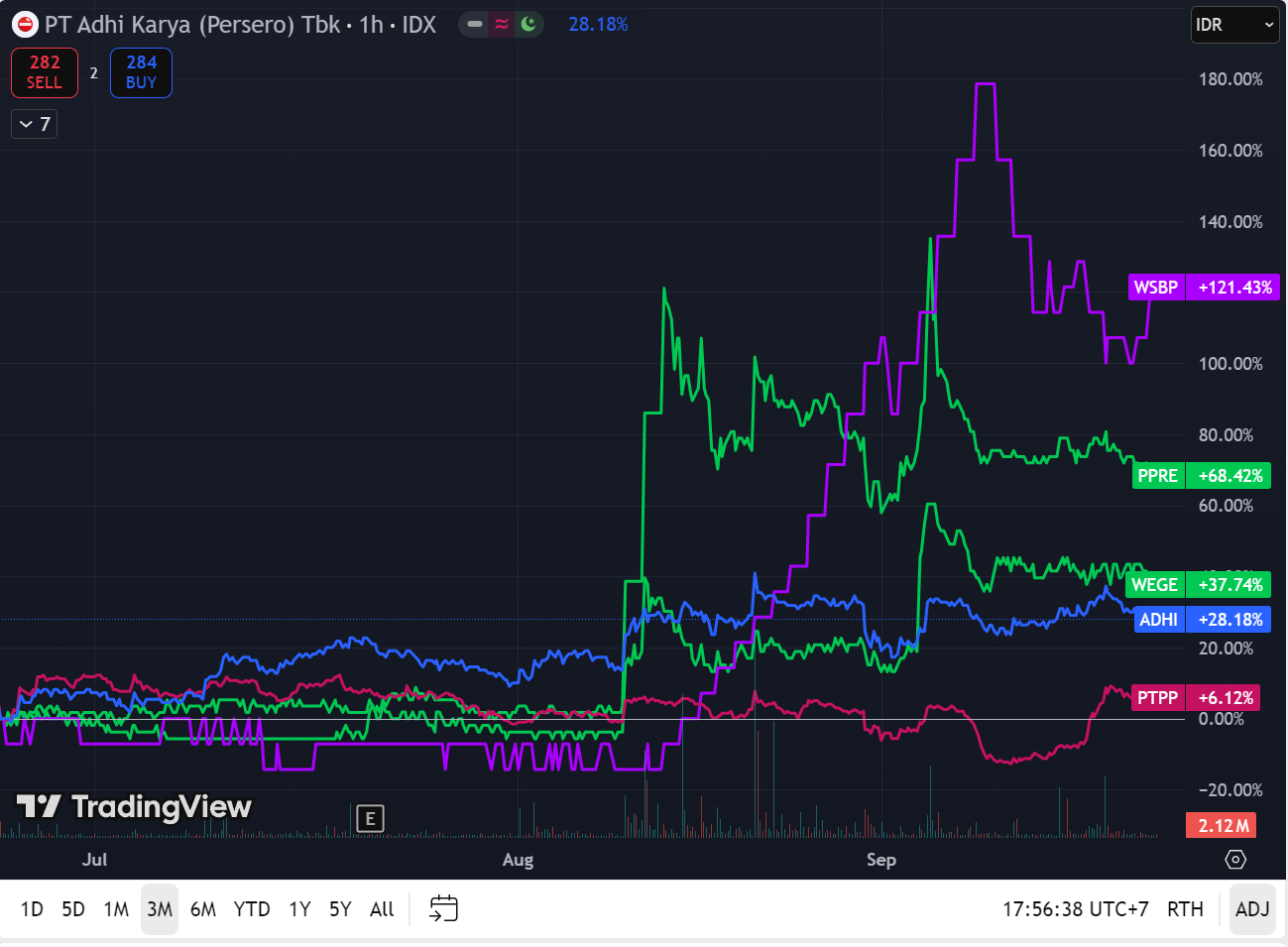The width and height of the screenshot is (1288, 947).
Task: Open the IDR currency dropdown
Action: click(1234, 25)
